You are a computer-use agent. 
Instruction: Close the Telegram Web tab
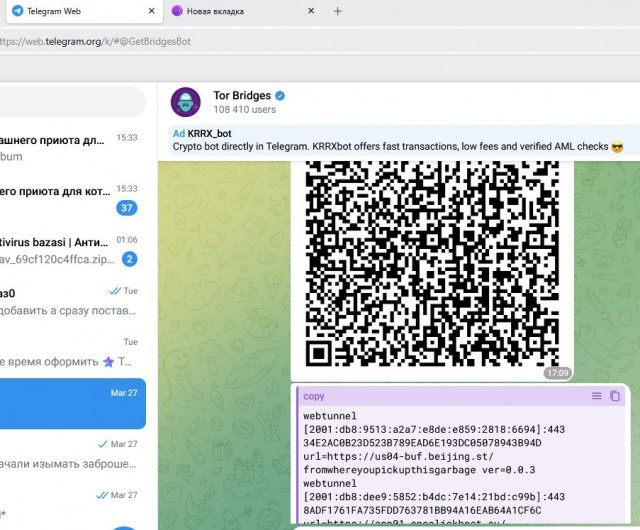click(151, 11)
